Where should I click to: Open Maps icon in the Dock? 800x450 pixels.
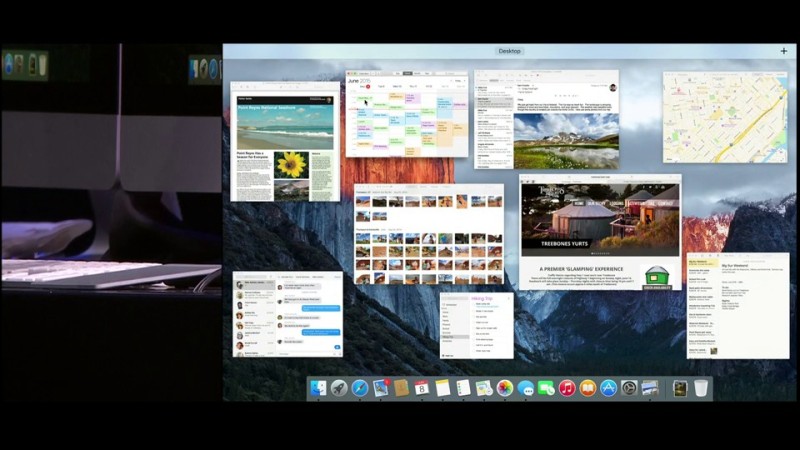(484, 388)
